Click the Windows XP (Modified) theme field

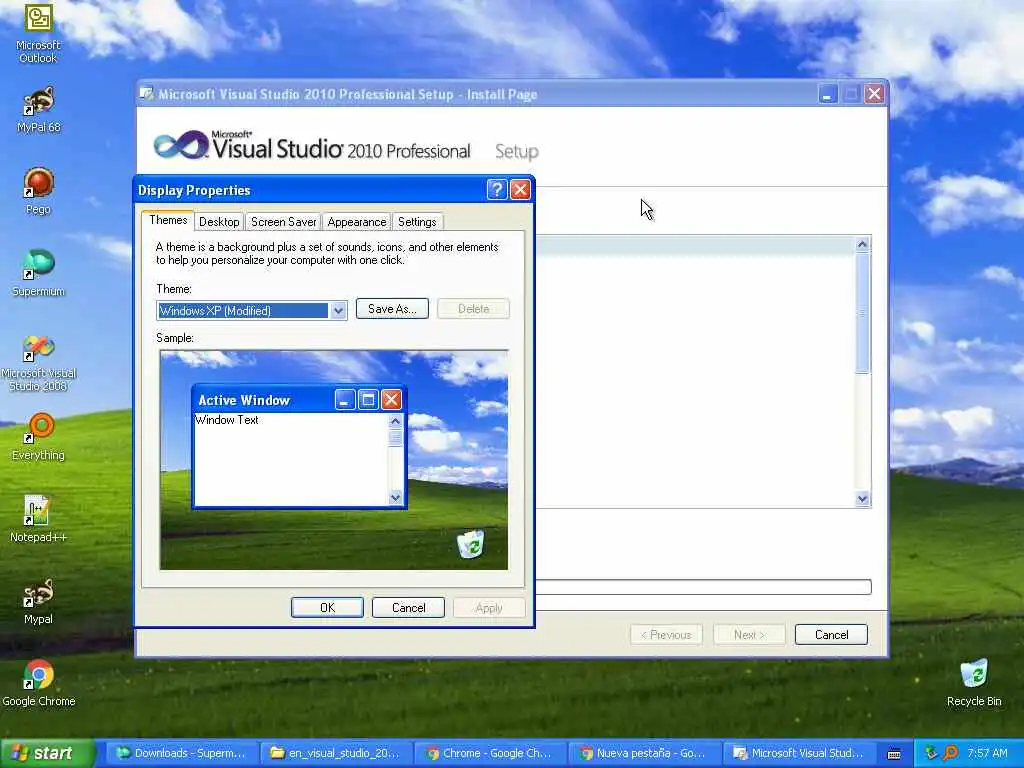[243, 311]
